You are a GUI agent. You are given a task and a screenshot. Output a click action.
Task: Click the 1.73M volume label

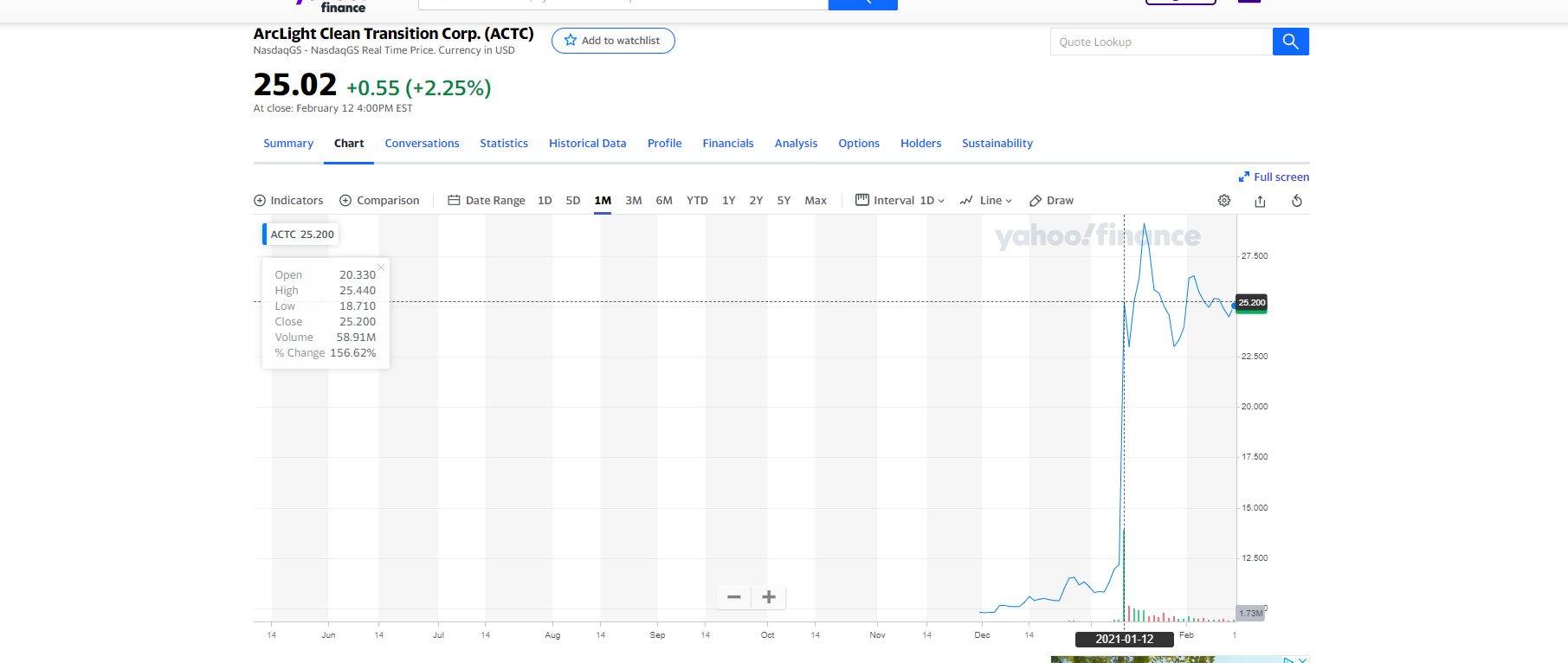(1250, 614)
